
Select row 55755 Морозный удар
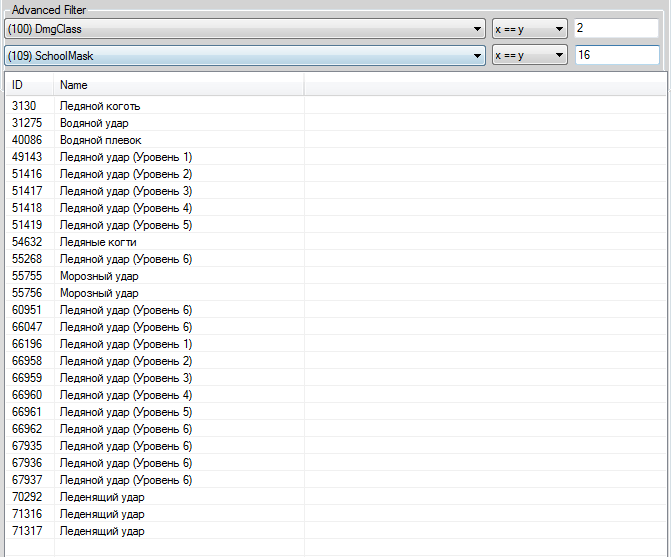tap(98, 276)
